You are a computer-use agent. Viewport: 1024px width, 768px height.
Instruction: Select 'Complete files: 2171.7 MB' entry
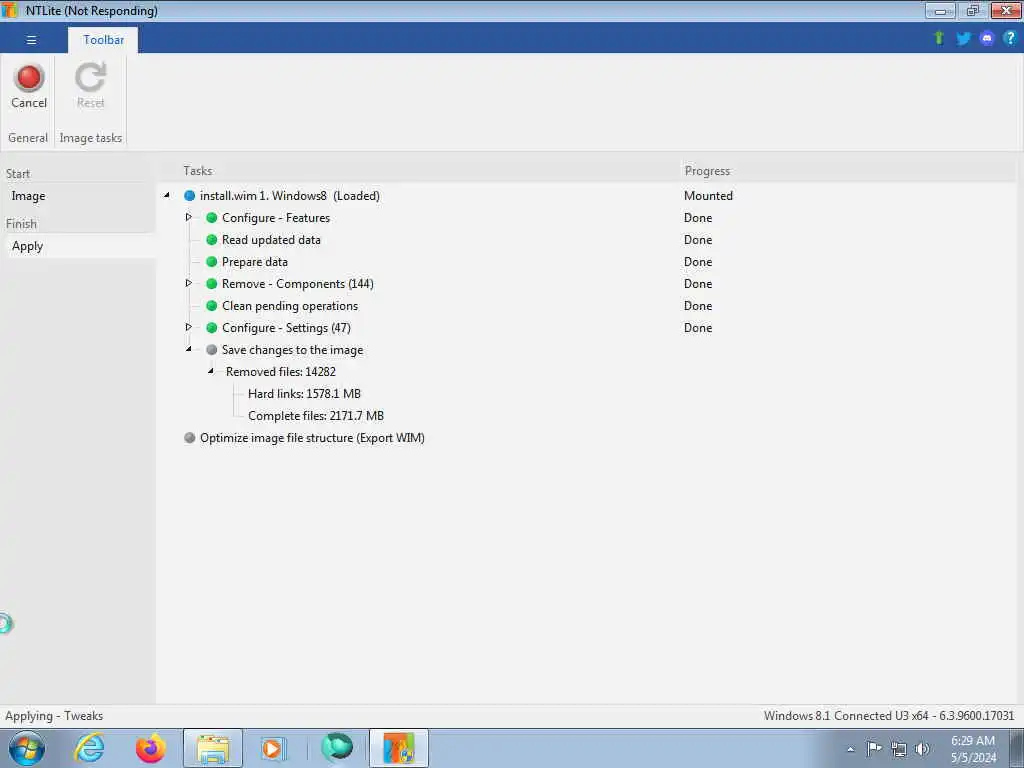point(316,416)
